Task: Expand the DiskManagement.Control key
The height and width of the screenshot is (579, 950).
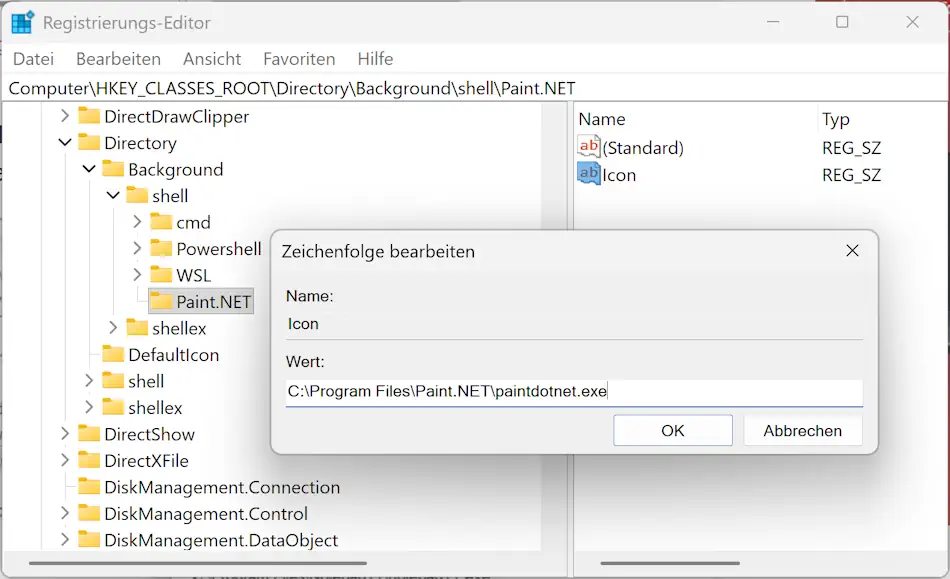Action: coord(65,514)
